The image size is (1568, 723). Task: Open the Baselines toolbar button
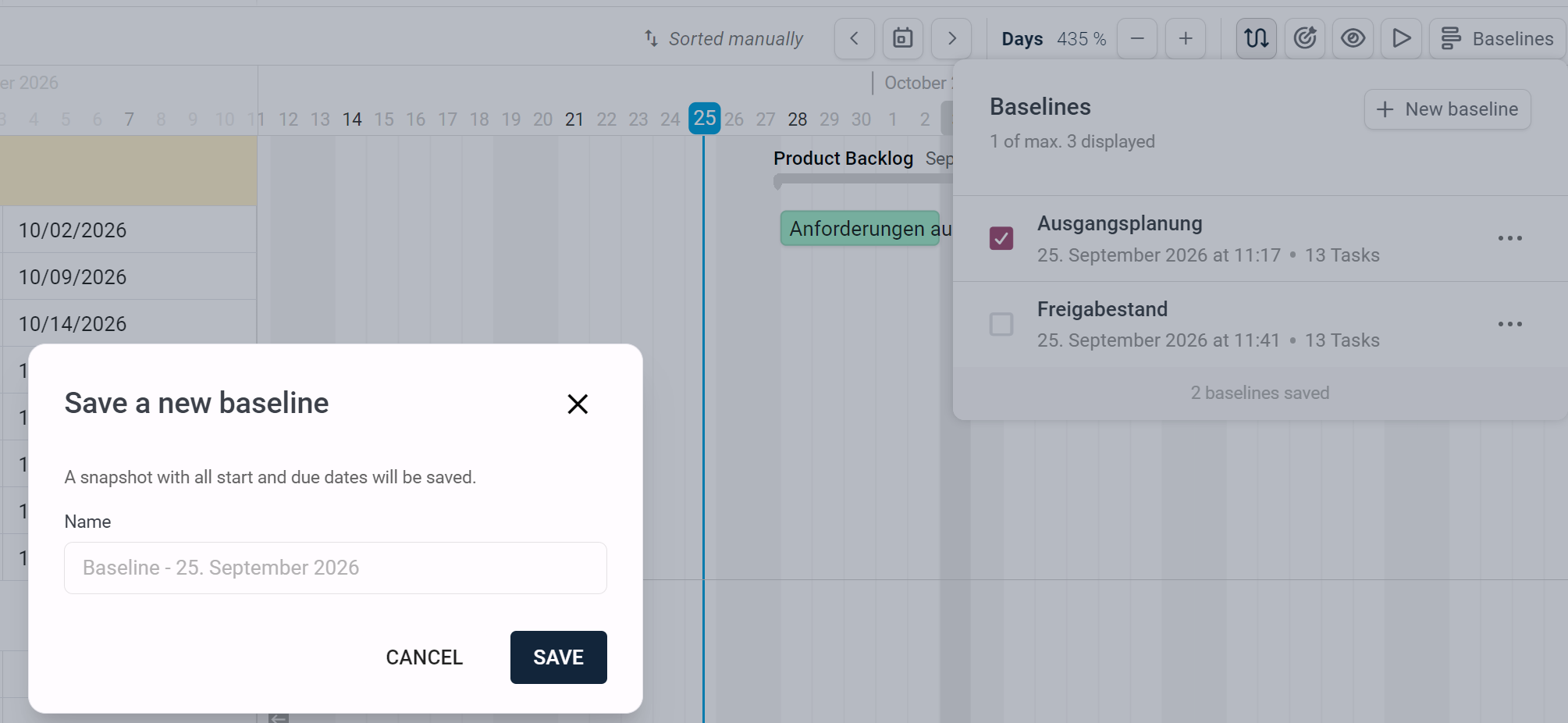click(x=1497, y=38)
